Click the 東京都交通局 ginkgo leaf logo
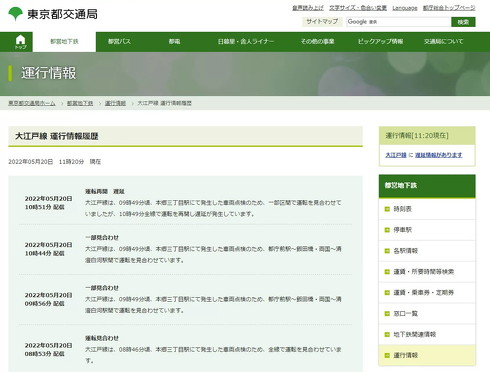The image size is (490, 372). pos(15,14)
